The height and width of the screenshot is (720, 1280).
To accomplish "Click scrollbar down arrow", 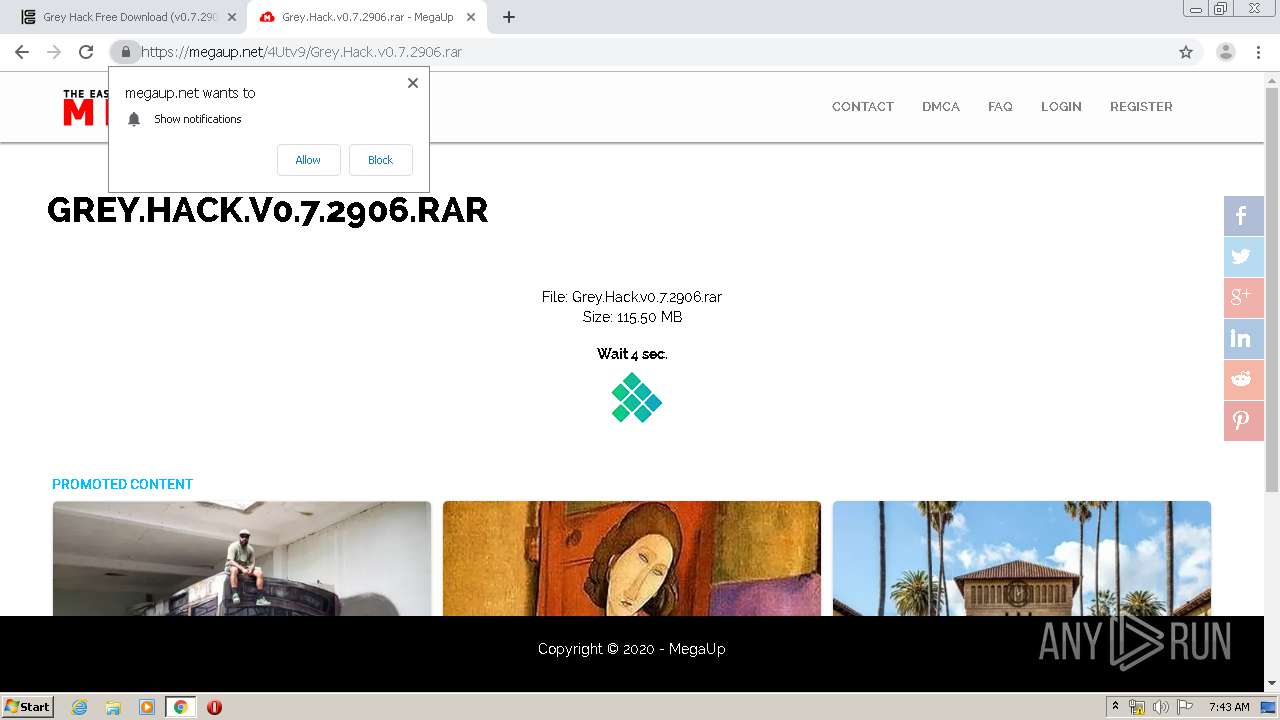I will 1272,684.
